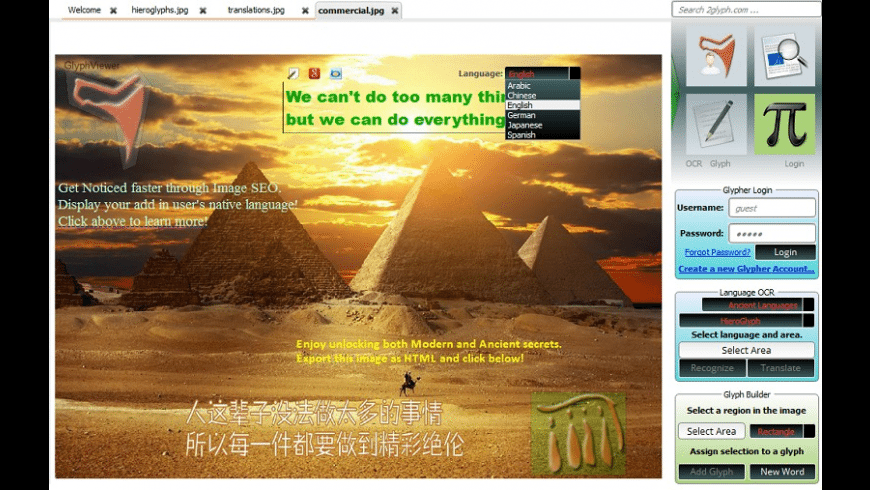Close the translations.jpg tab

pos(305,11)
